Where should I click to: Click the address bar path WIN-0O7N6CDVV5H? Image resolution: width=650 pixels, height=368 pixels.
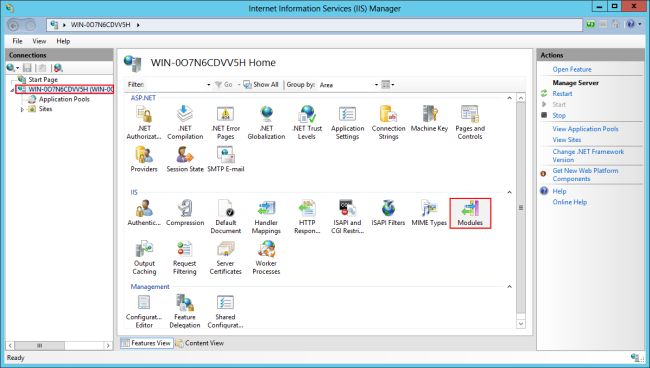click(x=100, y=25)
